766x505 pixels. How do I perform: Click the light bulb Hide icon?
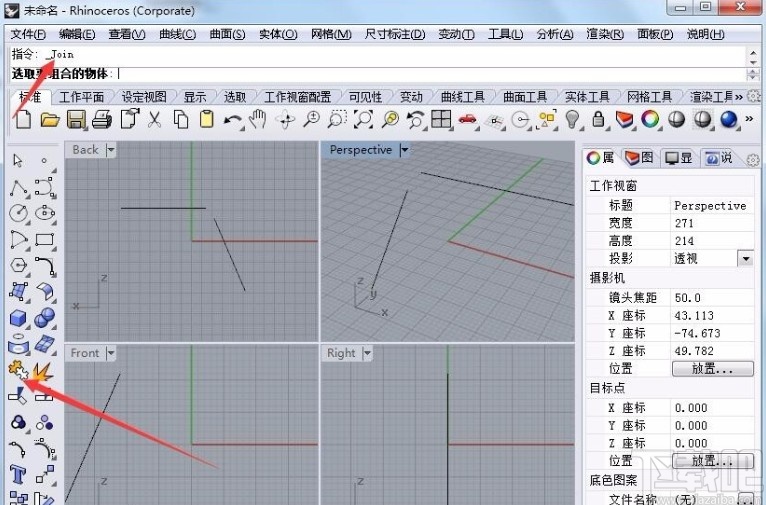tap(572, 119)
